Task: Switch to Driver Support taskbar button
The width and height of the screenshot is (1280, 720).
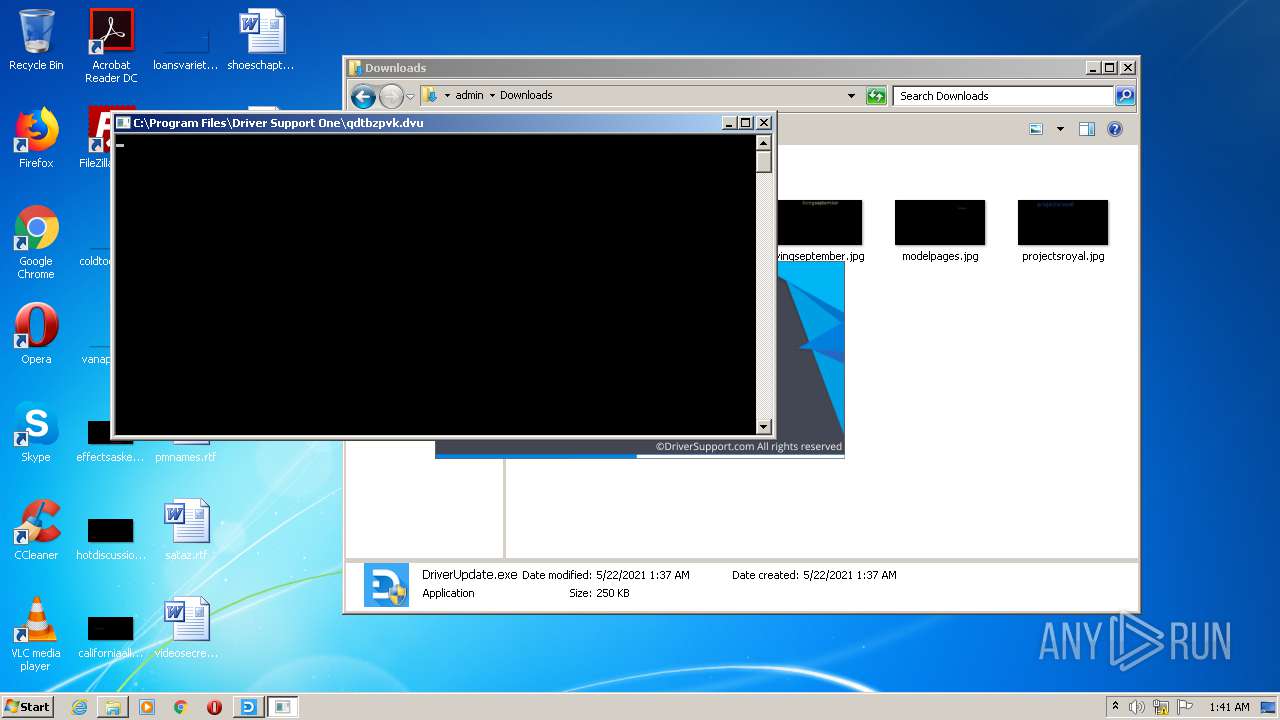Action: (249, 707)
